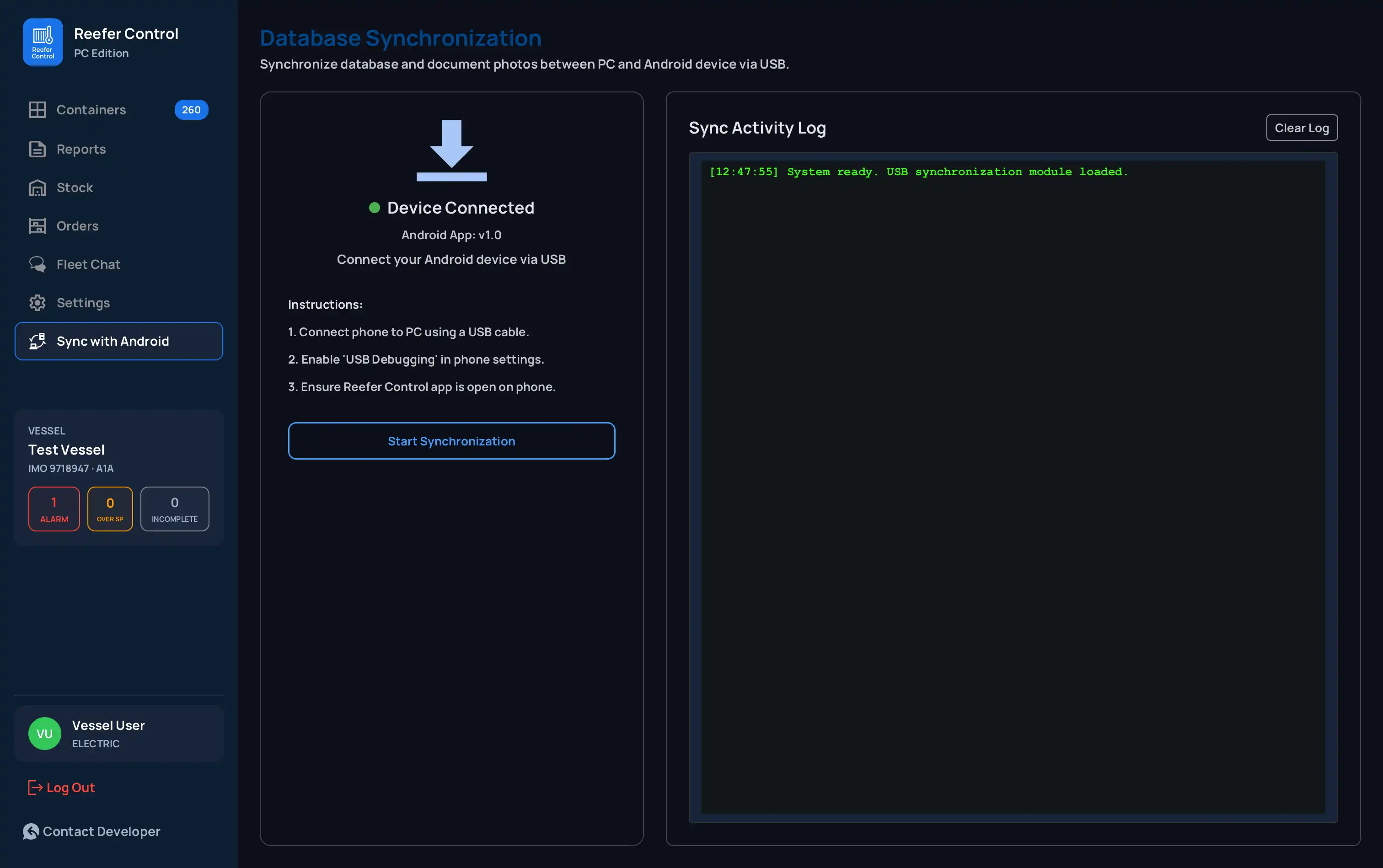Click the green device connected indicator
Viewport: 1383px width, 868px height.
pos(374,208)
